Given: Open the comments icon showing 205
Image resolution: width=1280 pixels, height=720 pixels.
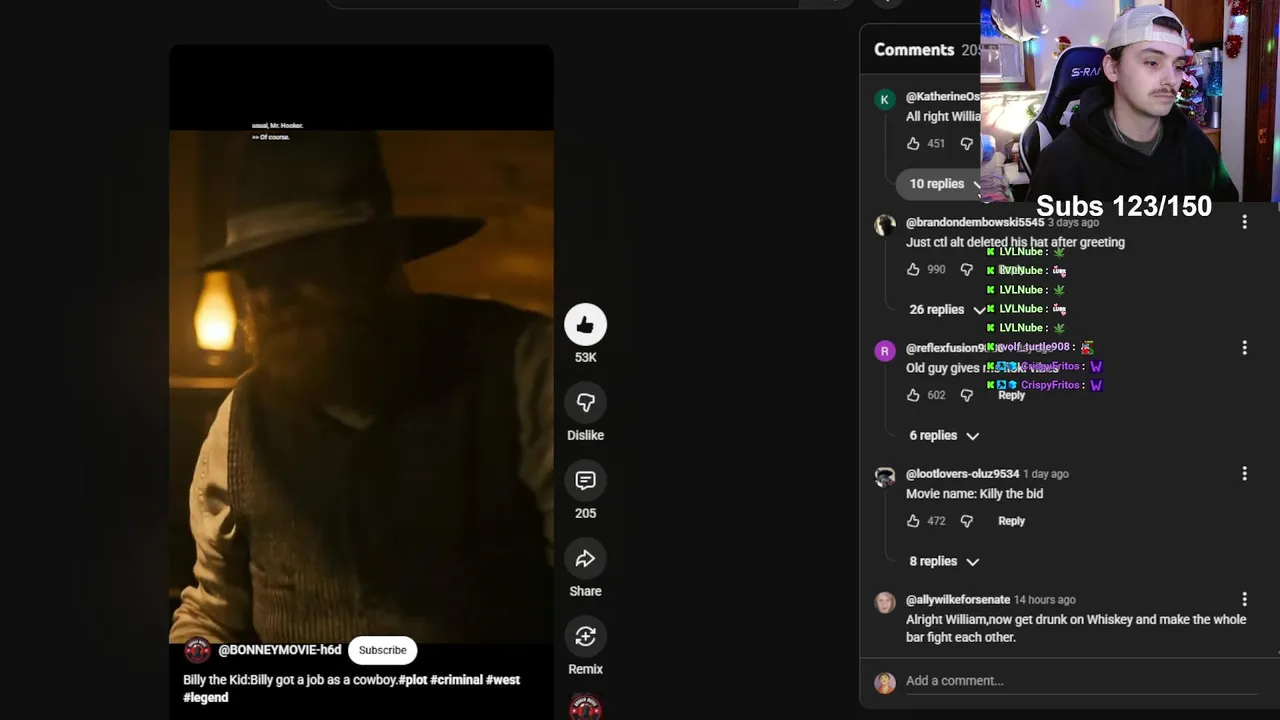Looking at the screenshot, I should point(585,481).
